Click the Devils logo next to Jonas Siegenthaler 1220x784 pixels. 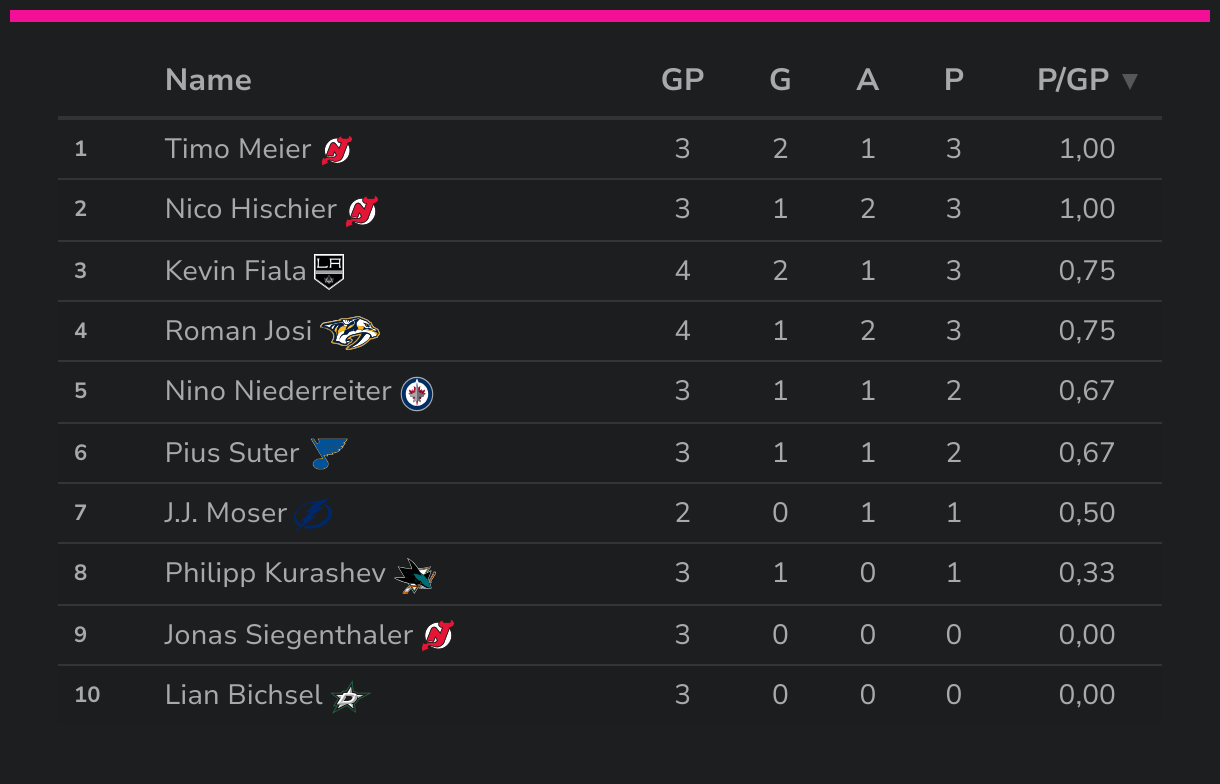(438, 636)
